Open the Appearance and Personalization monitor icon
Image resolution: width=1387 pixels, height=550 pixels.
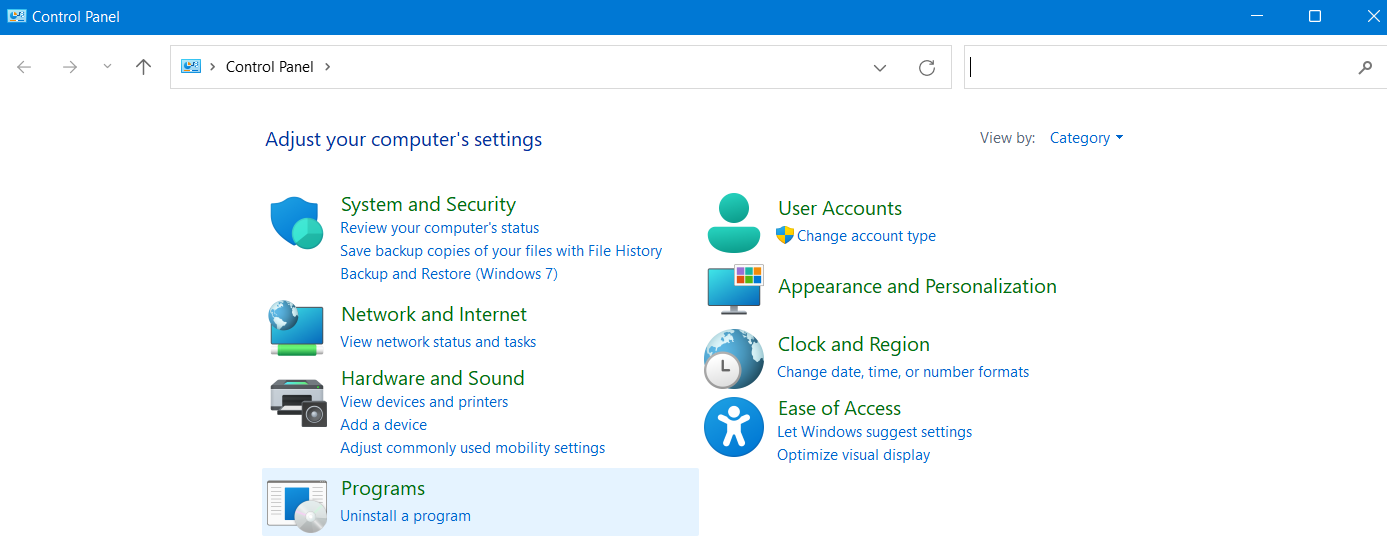click(735, 289)
